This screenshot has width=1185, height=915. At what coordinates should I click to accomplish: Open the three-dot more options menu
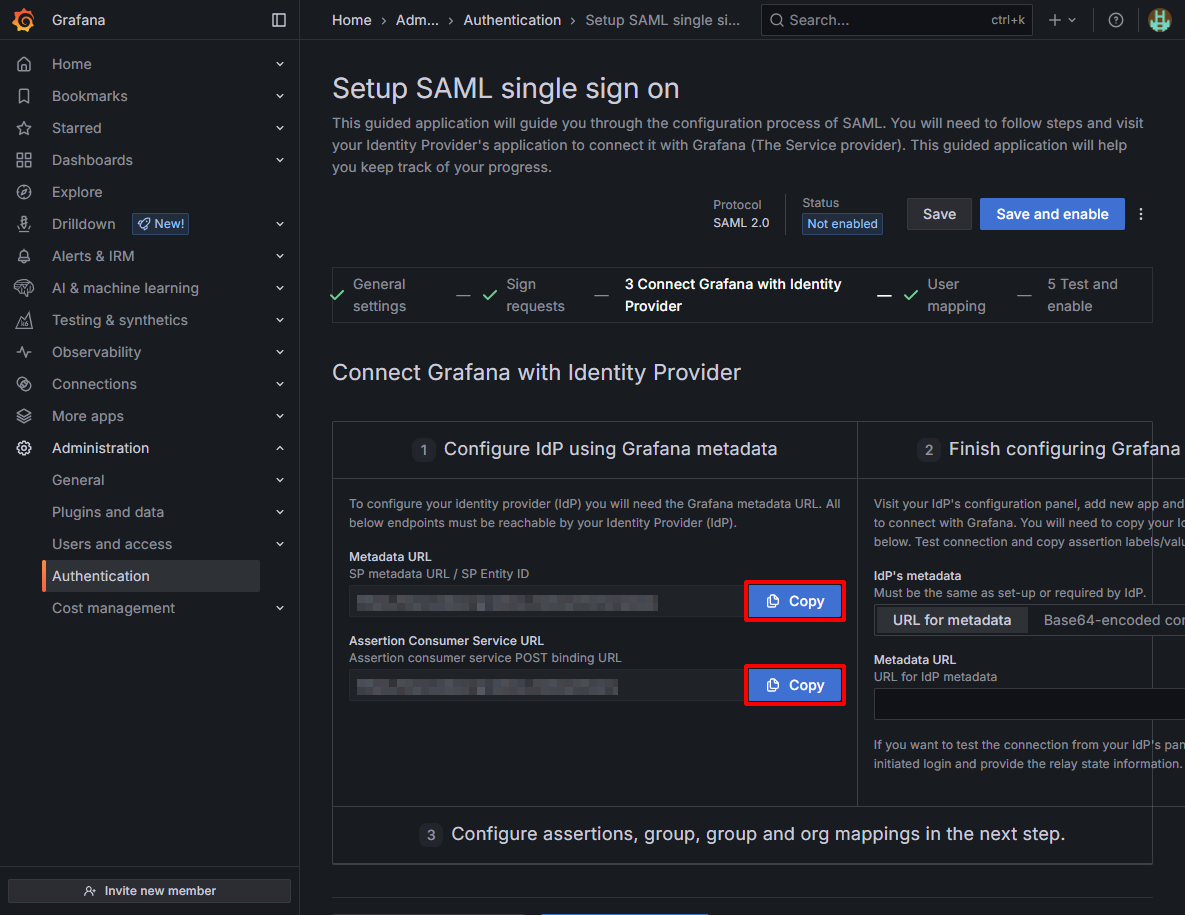click(x=1141, y=214)
